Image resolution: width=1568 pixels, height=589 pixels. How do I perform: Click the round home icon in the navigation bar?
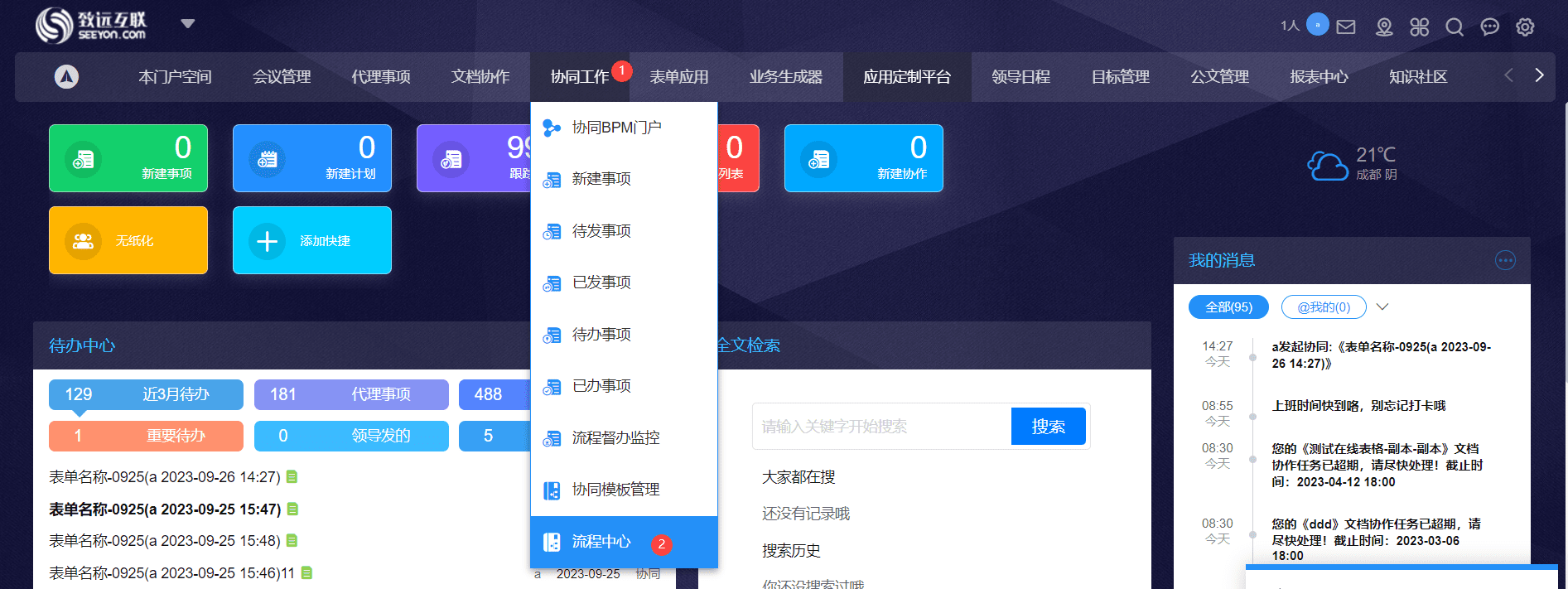coord(66,77)
